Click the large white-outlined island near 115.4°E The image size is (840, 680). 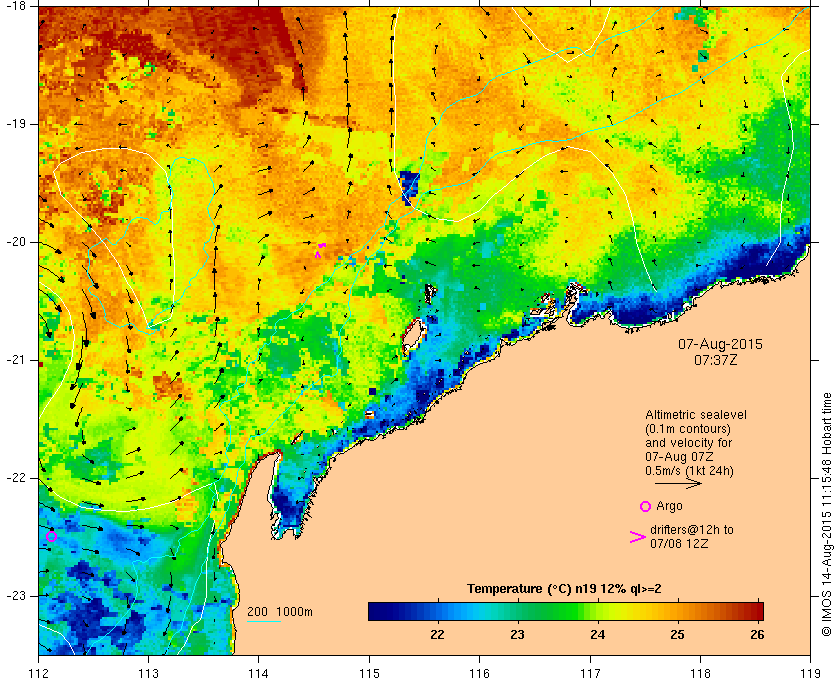coord(412,335)
